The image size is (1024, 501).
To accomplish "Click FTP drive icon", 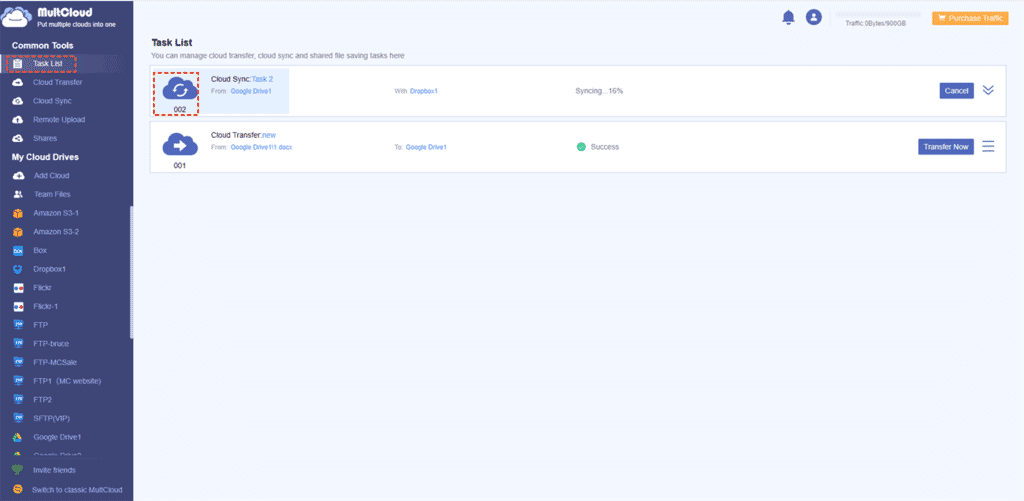I will (18, 325).
